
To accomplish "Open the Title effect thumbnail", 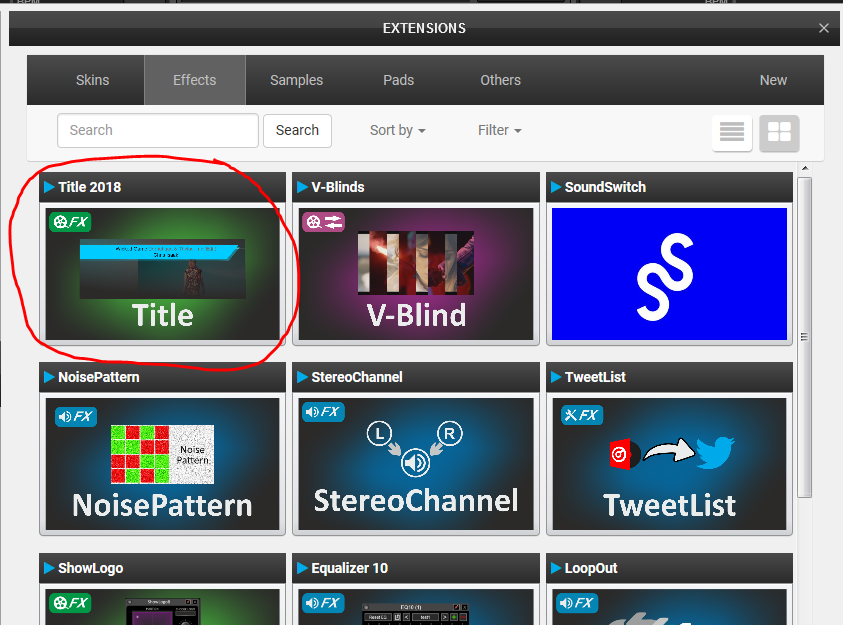I will tap(162, 274).
